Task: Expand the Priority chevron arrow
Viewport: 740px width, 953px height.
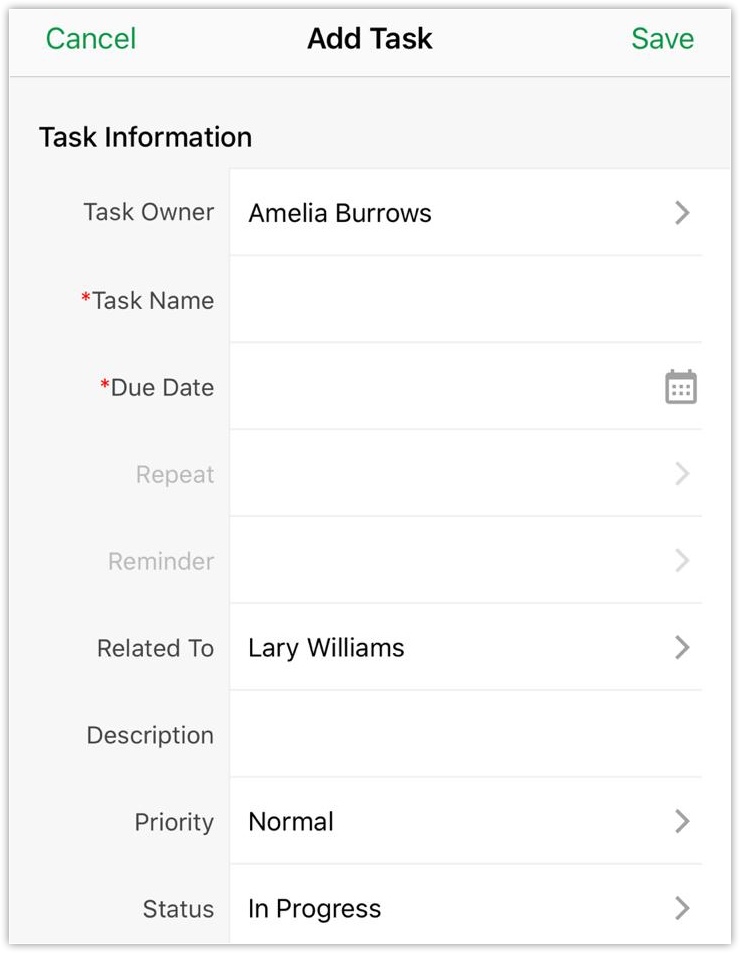Action: click(682, 822)
